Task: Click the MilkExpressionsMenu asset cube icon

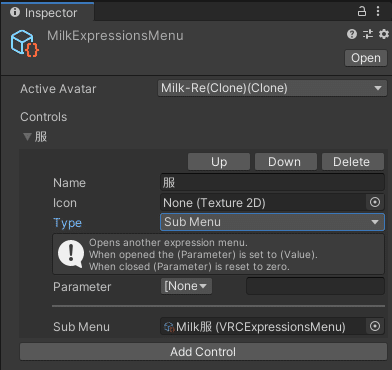Action: point(24,43)
